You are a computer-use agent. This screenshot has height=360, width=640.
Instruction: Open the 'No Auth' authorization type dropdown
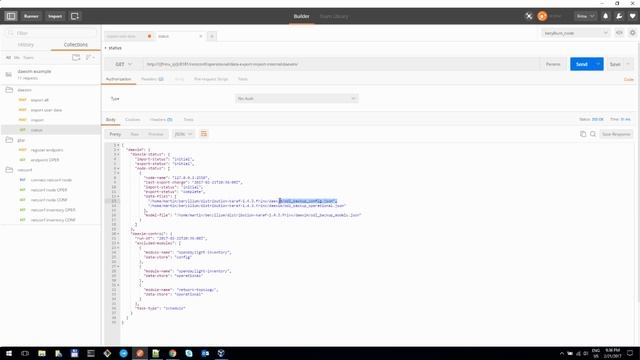click(x=297, y=98)
